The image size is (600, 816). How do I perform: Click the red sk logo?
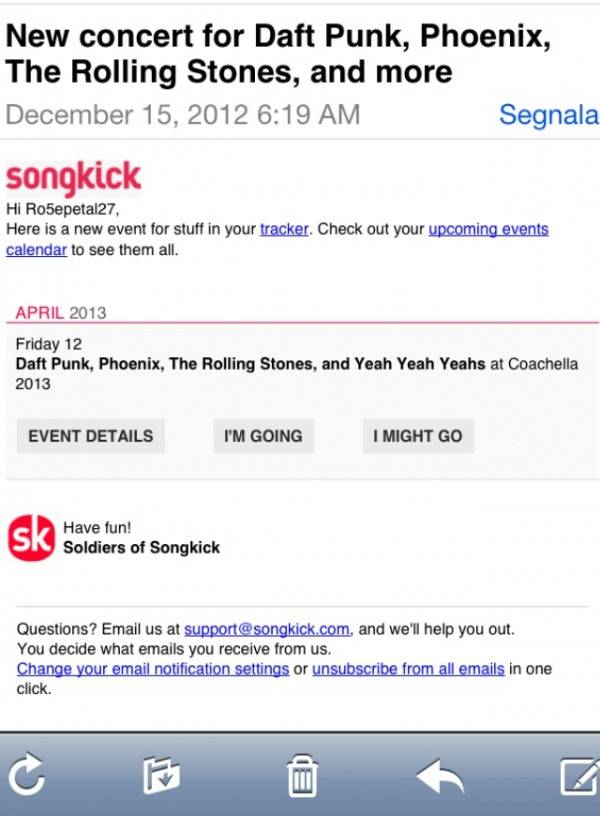[x=30, y=538]
